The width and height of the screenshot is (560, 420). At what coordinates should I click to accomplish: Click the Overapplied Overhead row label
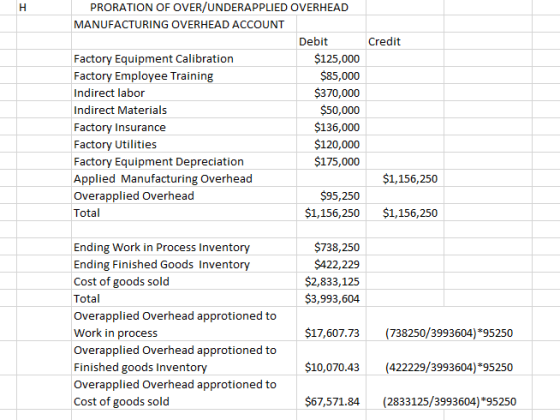pos(134,196)
